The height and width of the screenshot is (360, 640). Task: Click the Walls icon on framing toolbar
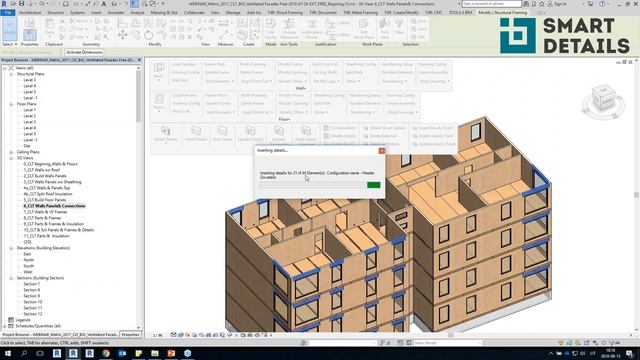158,70
